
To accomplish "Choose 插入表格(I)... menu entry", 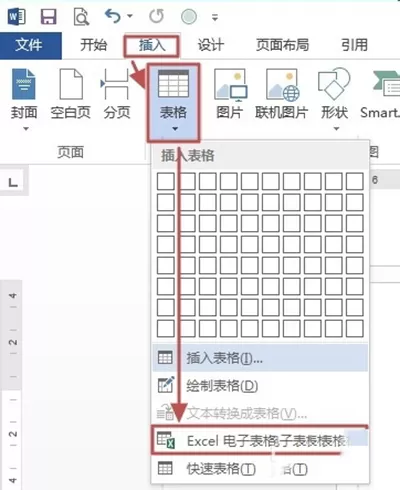I will 260,358.
